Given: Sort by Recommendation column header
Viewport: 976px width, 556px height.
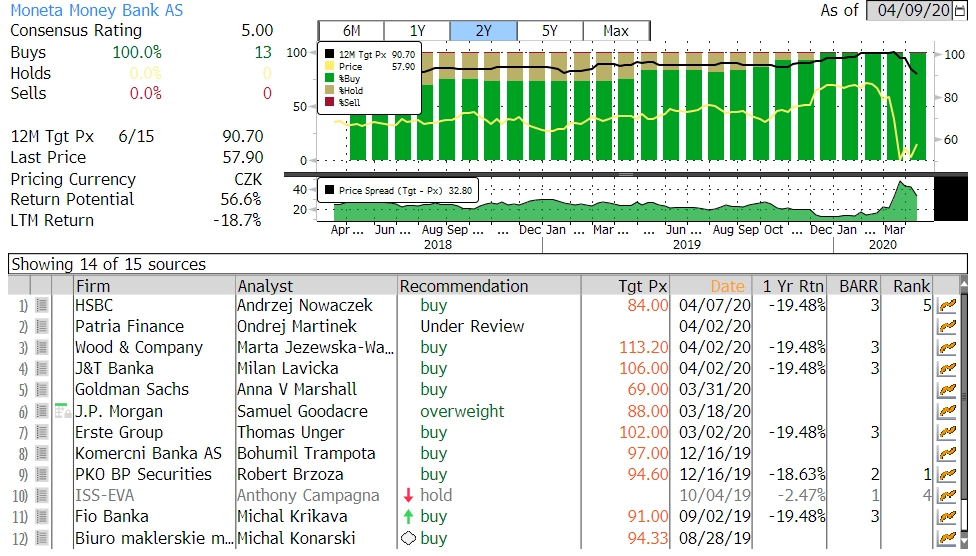Looking at the screenshot, I should (489, 286).
